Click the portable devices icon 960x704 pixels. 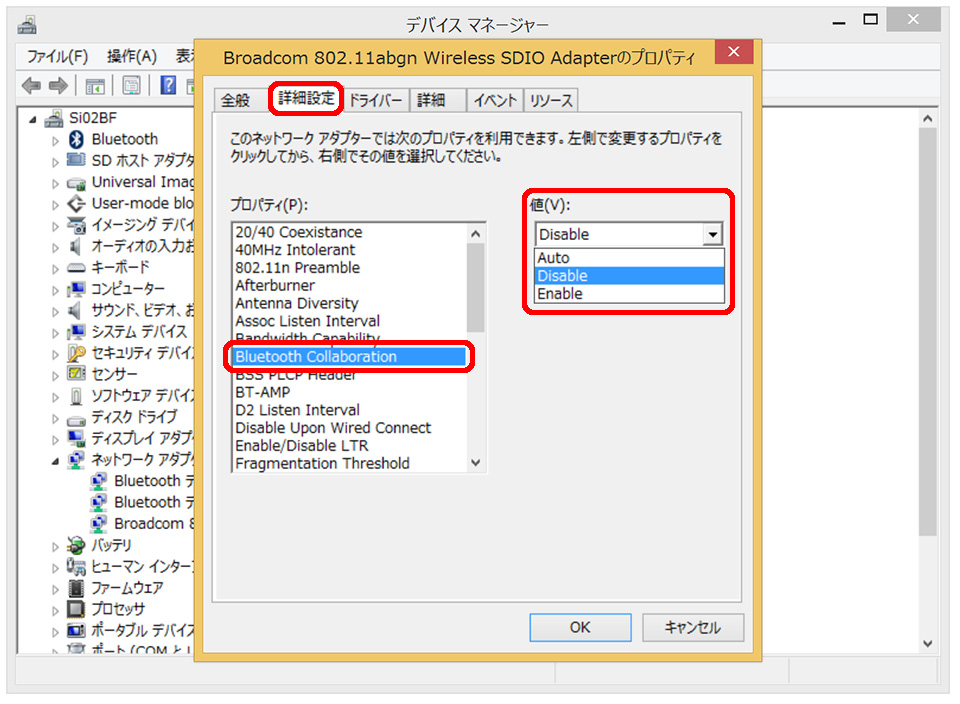point(76,630)
